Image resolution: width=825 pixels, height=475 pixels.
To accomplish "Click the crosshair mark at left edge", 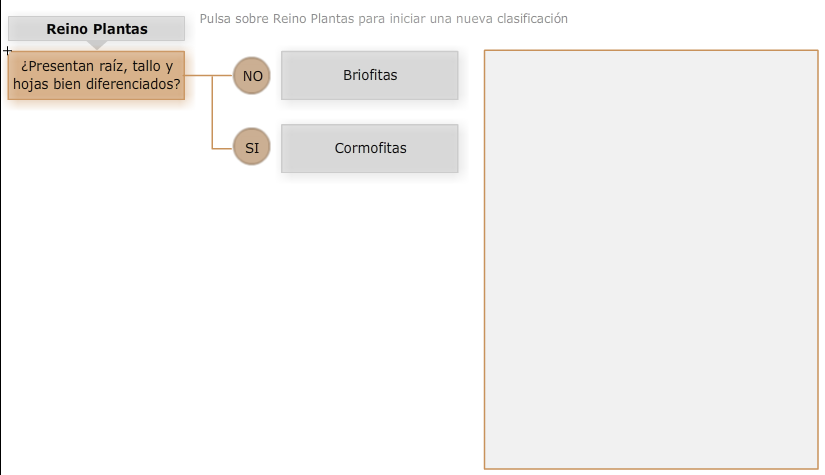I will (x=8, y=50).
